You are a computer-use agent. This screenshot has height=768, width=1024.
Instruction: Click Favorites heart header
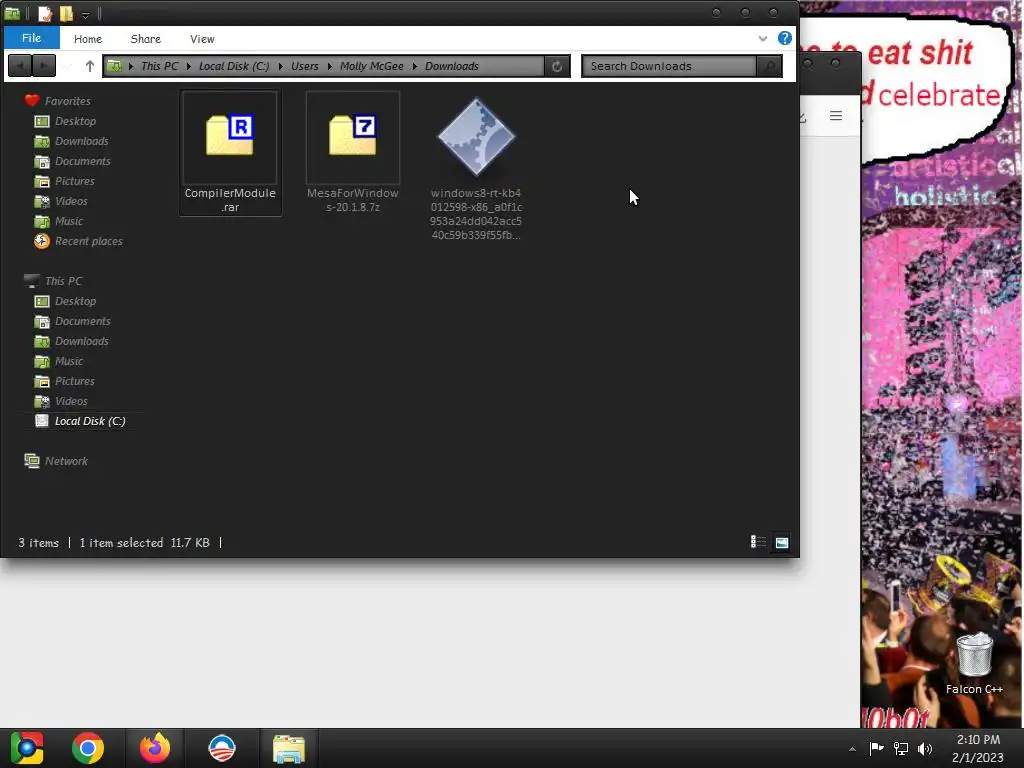click(58, 101)
